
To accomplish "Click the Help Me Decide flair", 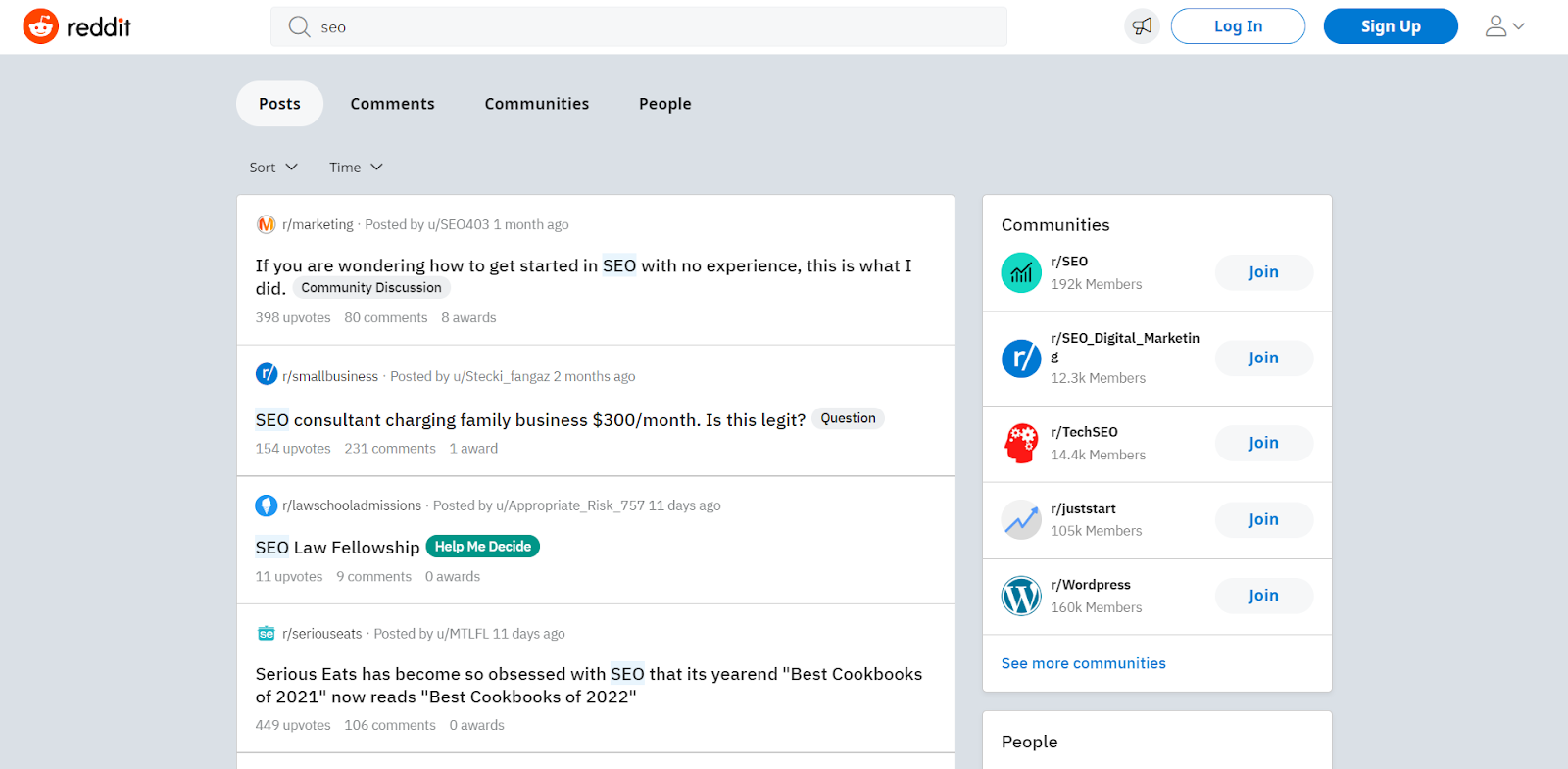I will (x=483, y=547).
